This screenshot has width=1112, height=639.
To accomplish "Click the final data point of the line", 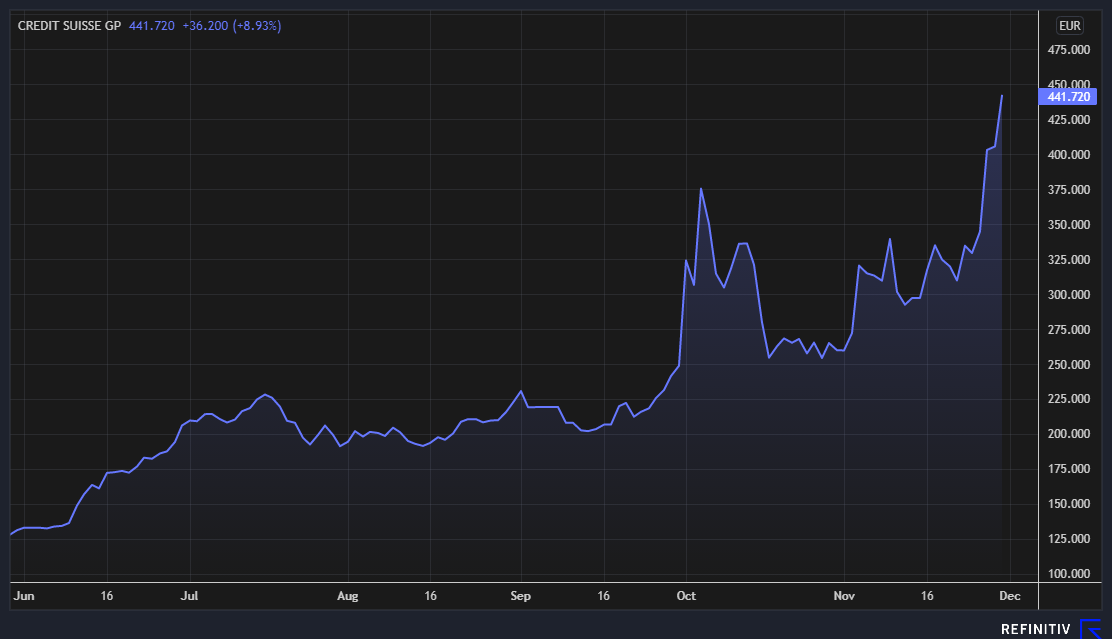I will point(1001,96).
